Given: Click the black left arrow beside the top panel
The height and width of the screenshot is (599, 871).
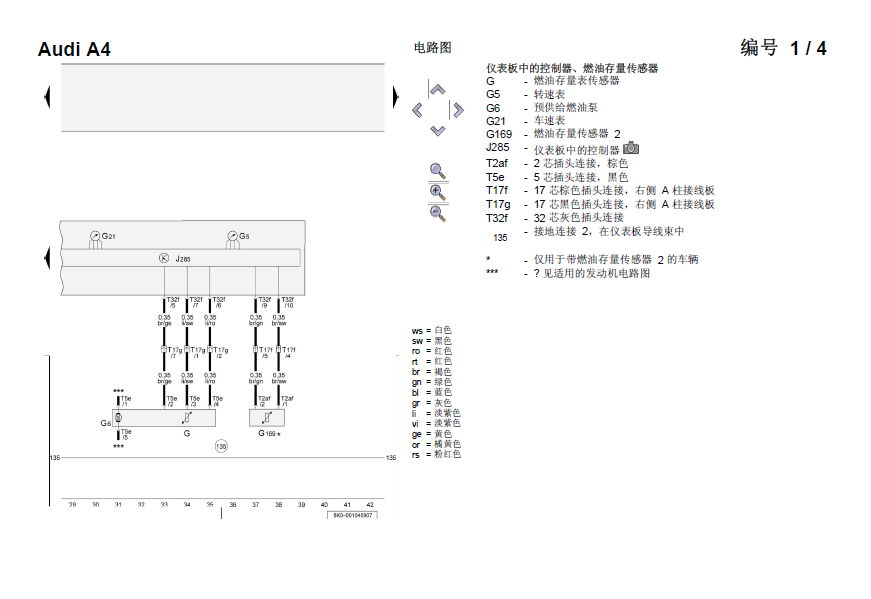Looking at the screenshot, I should point(47,97).
